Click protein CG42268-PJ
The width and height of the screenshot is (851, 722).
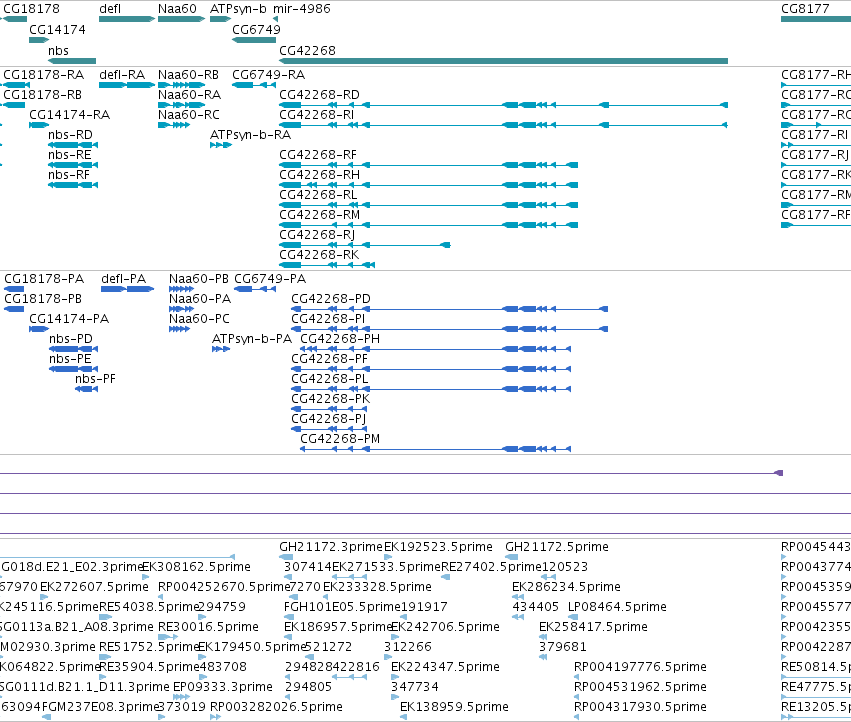tap(329, 429)
